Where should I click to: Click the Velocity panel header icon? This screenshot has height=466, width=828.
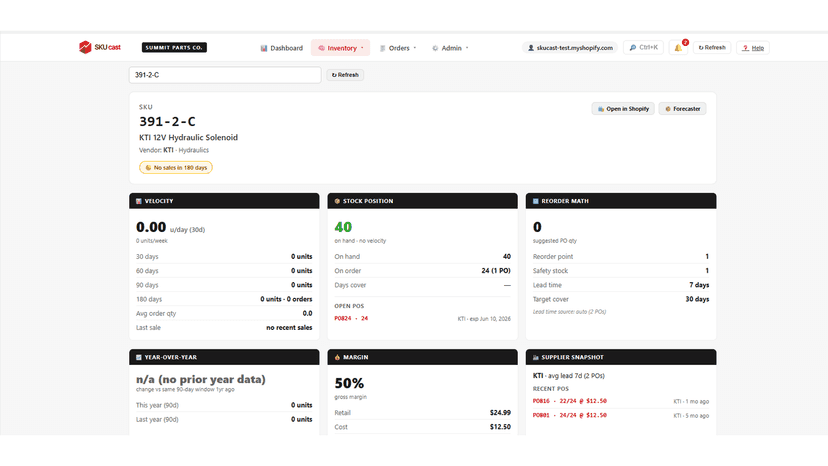(139, 201)
